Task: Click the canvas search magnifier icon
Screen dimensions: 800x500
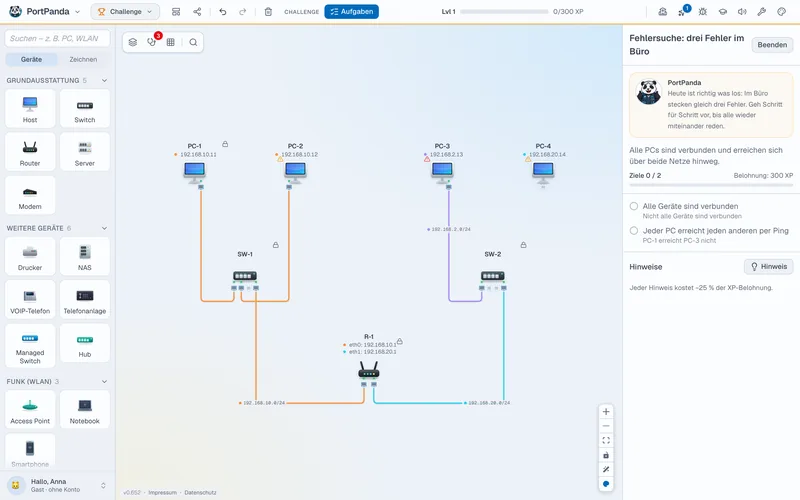Action: point(193,42)
